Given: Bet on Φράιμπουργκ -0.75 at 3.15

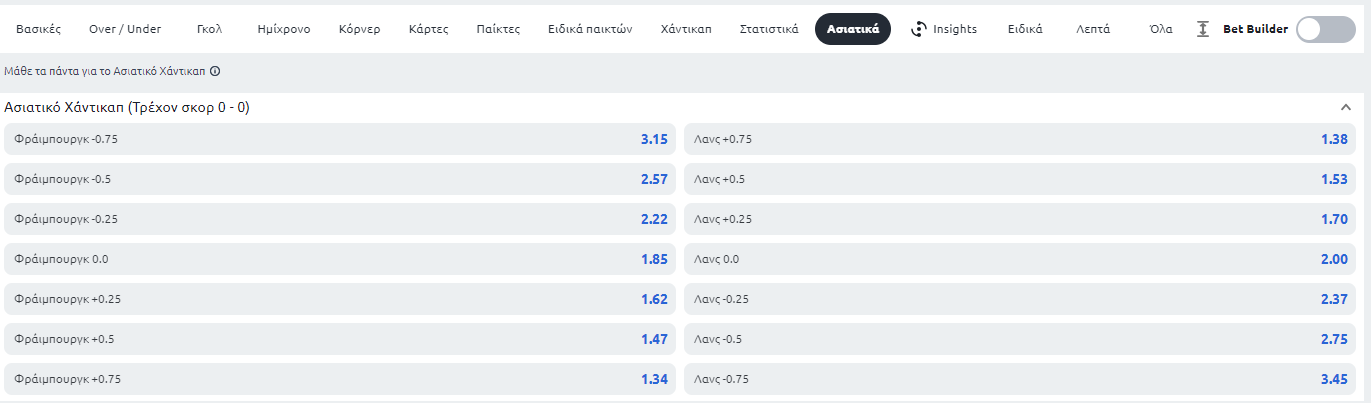Looking at the screenshot, I should tap(340, 139).
